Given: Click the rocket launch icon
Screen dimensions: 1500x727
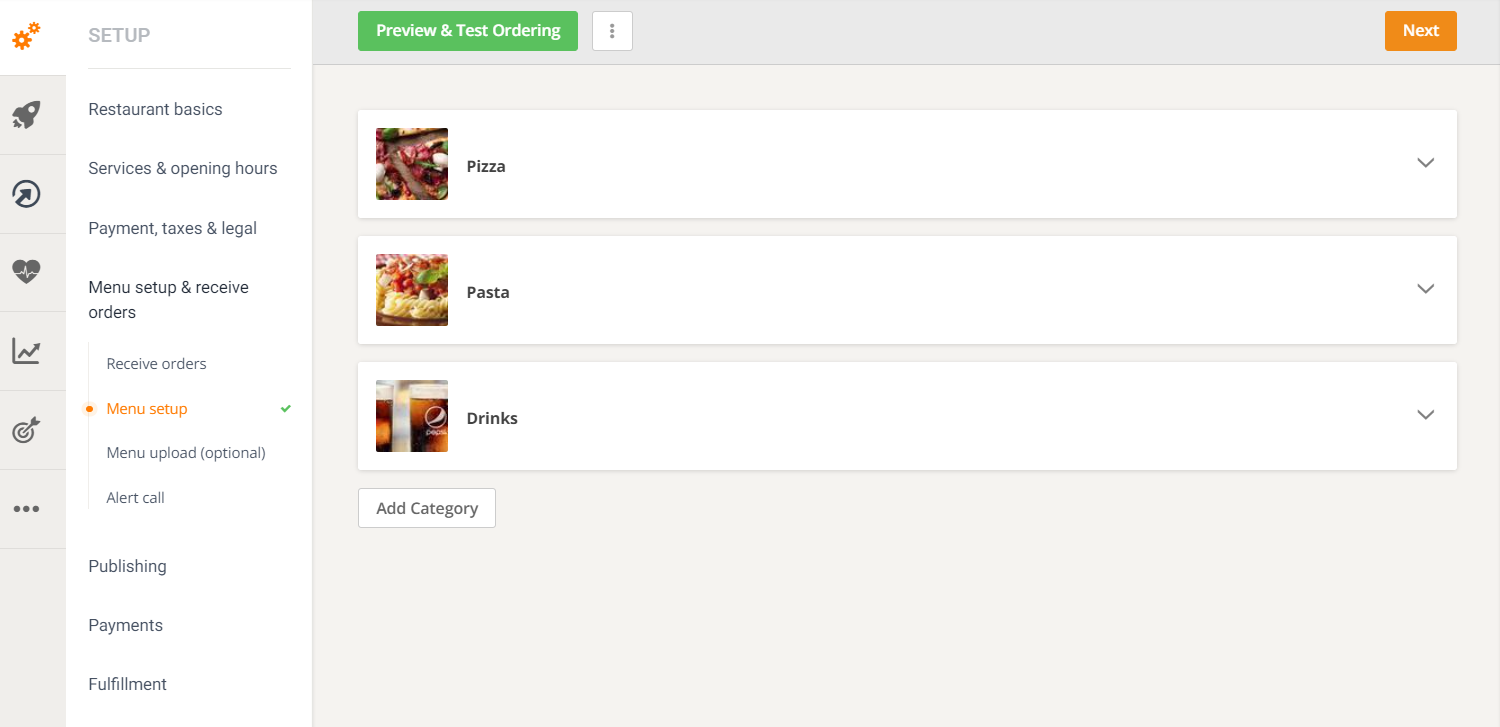Looking at the screenshot, I should (26, 115).
